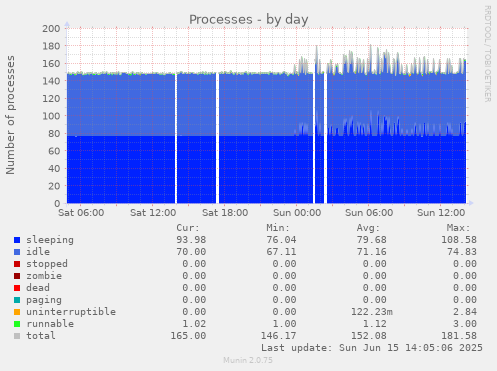Click the 'Sat 06:00' x-axis label
The width and height of the screenshot is (497, 371).
[81, 213]
